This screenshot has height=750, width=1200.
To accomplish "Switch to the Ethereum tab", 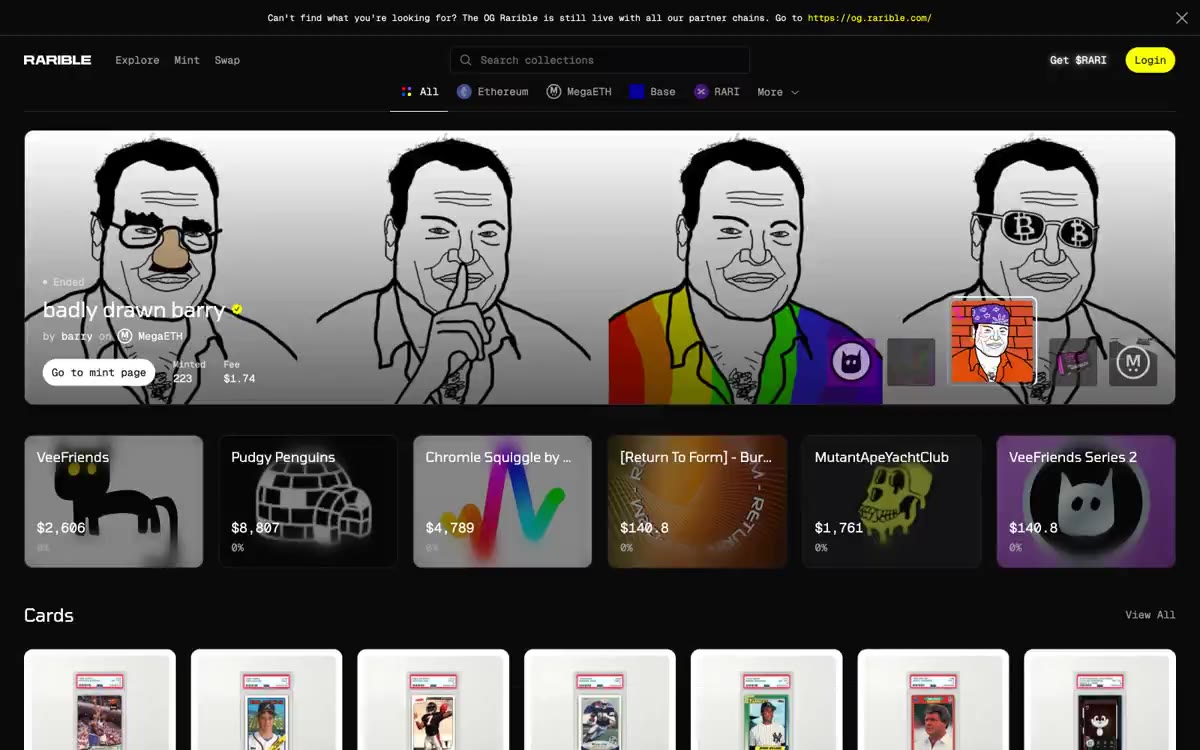I will pos(493,91).
